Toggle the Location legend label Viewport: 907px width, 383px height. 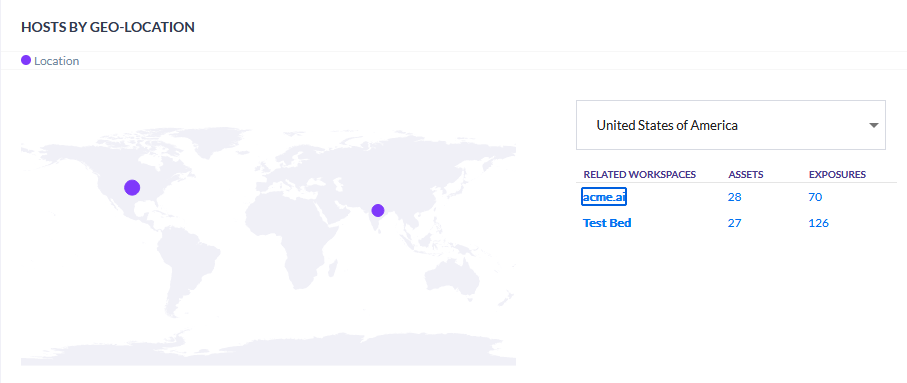click(x=57, y=61)
